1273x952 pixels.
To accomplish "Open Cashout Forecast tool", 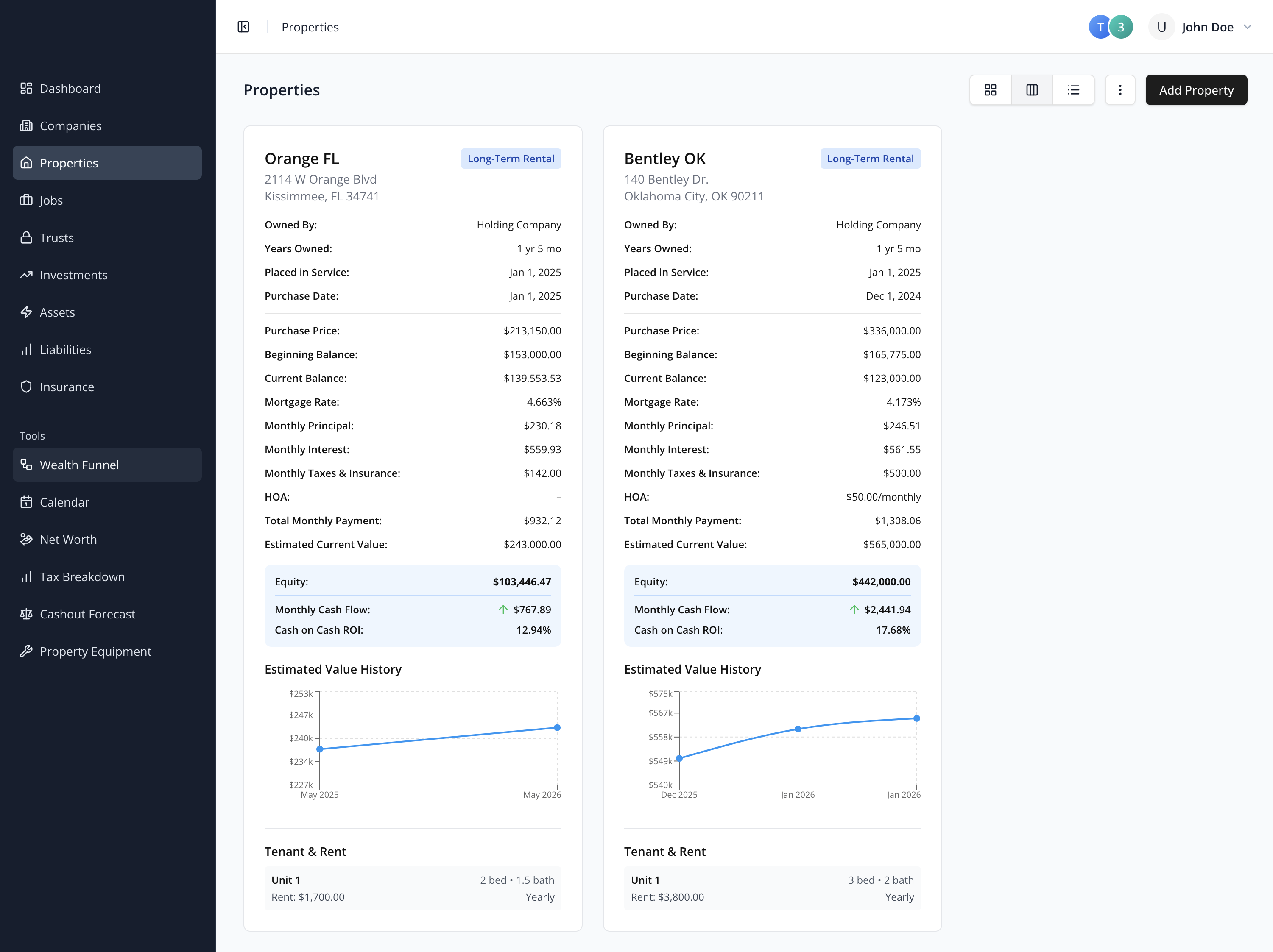I will [107, 614].
